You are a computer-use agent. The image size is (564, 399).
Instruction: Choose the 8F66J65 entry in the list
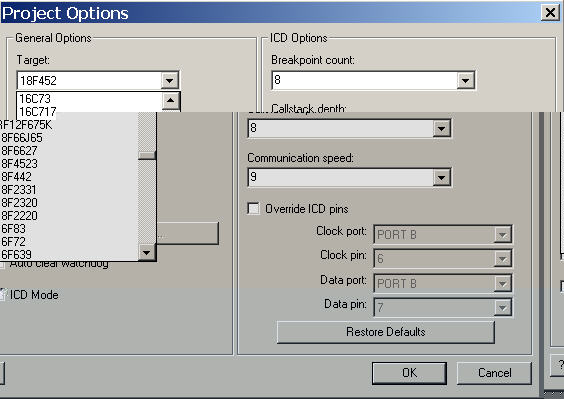tap(68, 138)
